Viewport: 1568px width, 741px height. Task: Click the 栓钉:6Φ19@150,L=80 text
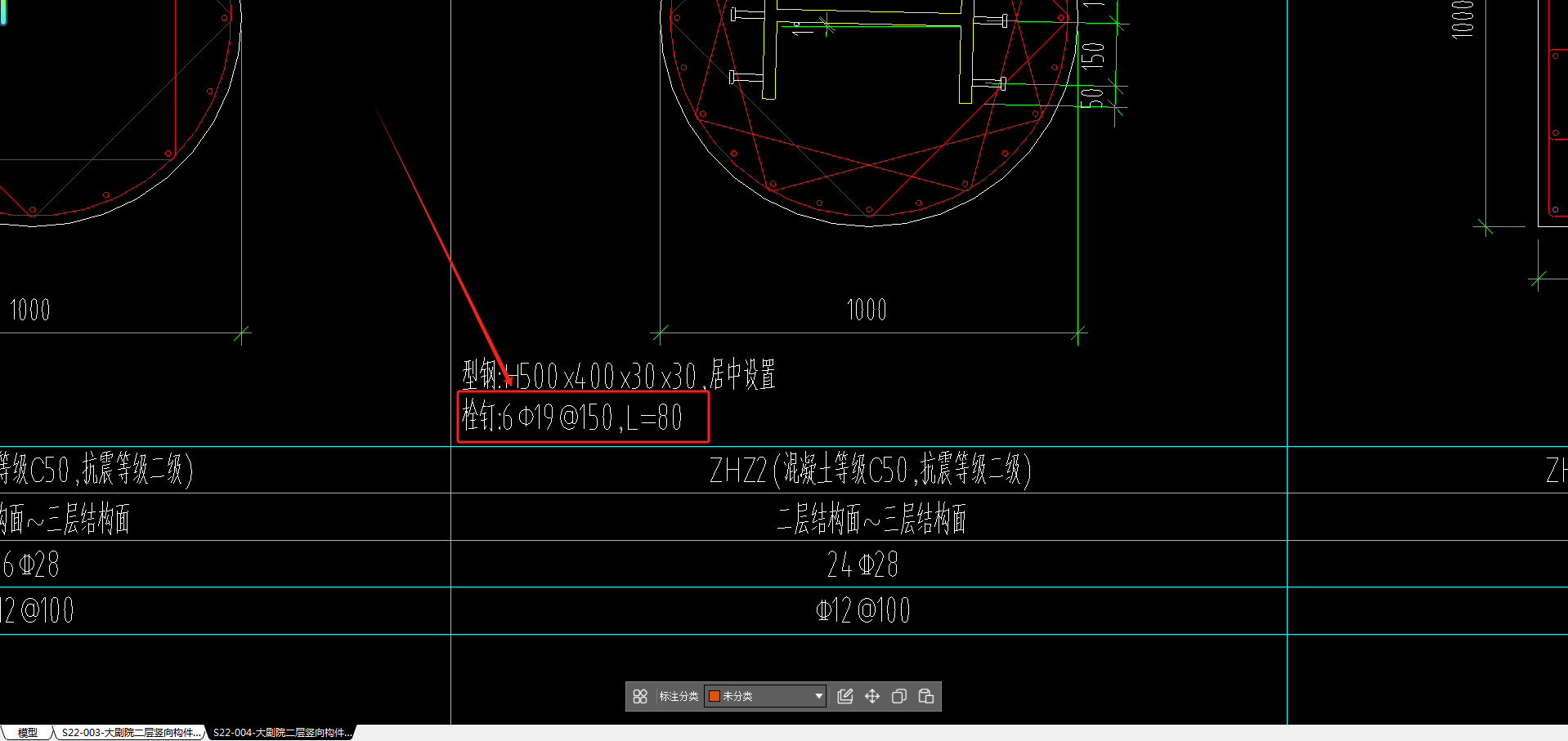572,417
